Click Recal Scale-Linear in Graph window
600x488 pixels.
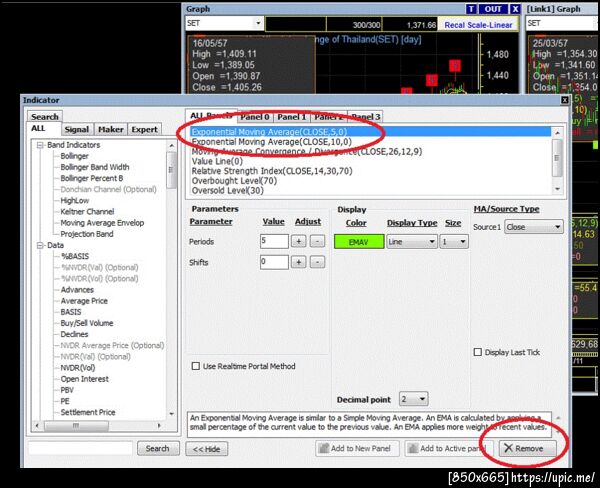coord(478,25)
